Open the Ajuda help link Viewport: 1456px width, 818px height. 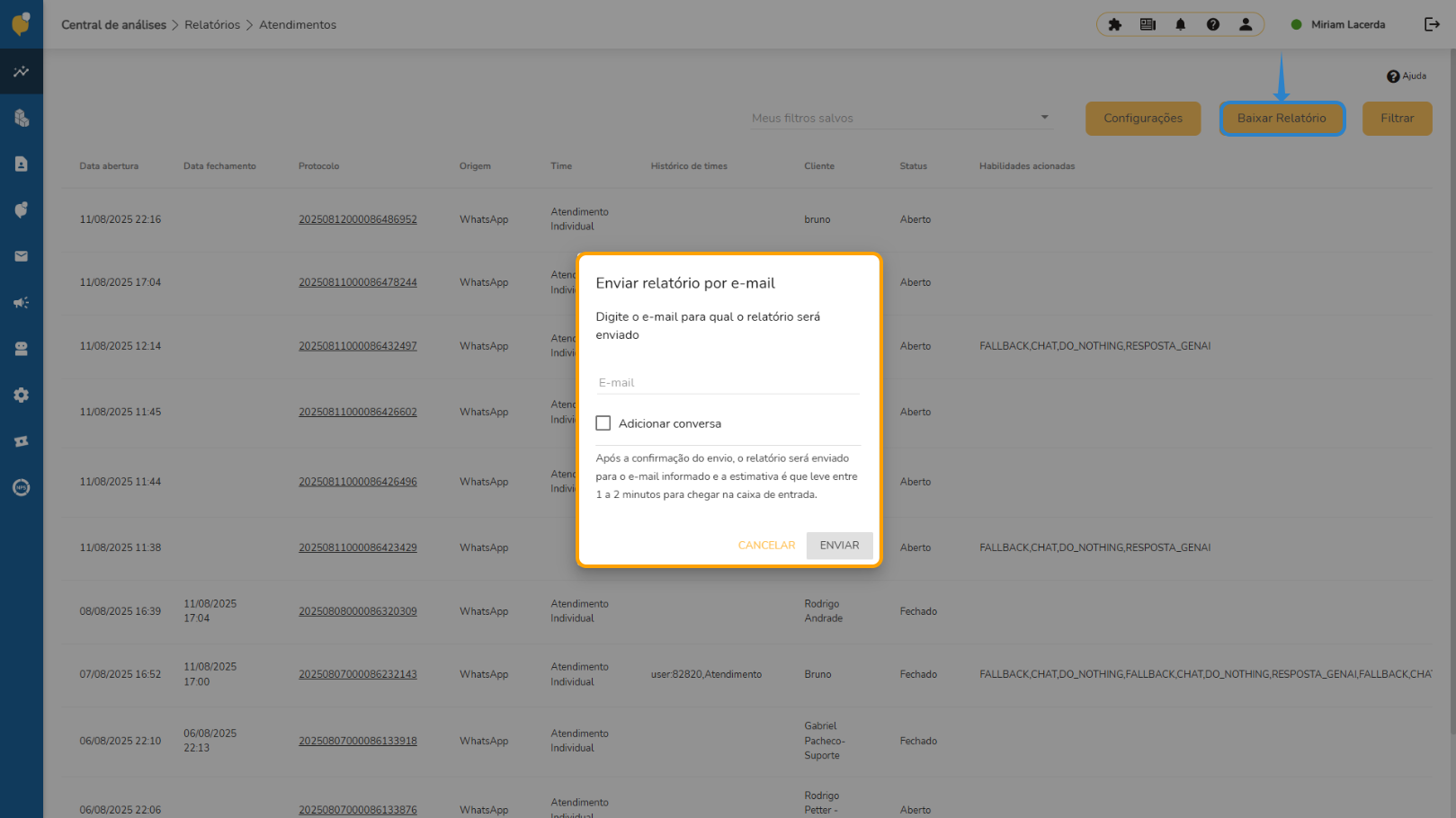click(1407, 76)
